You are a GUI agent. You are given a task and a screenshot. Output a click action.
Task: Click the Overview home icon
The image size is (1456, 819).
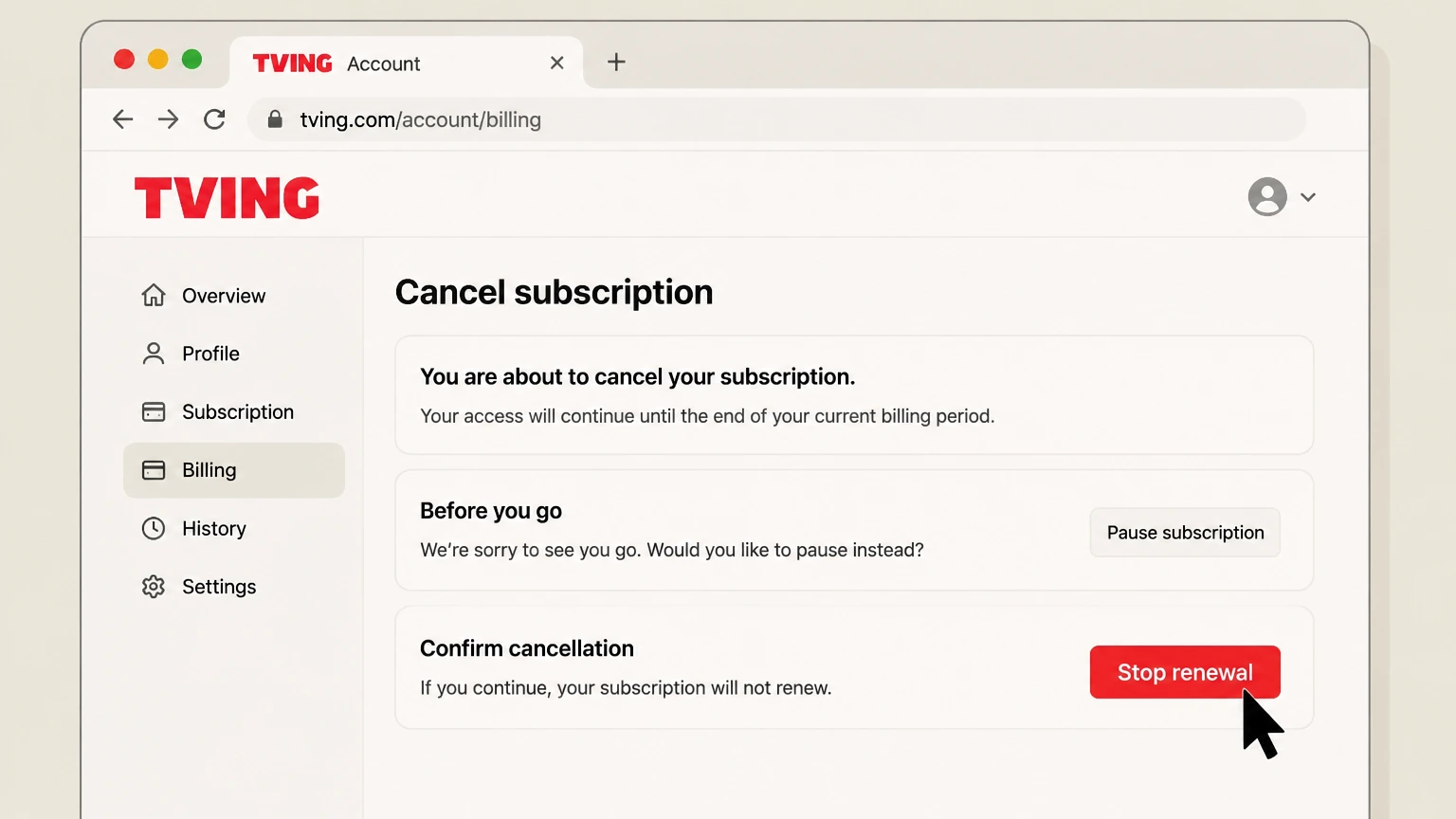coord(154,296)
